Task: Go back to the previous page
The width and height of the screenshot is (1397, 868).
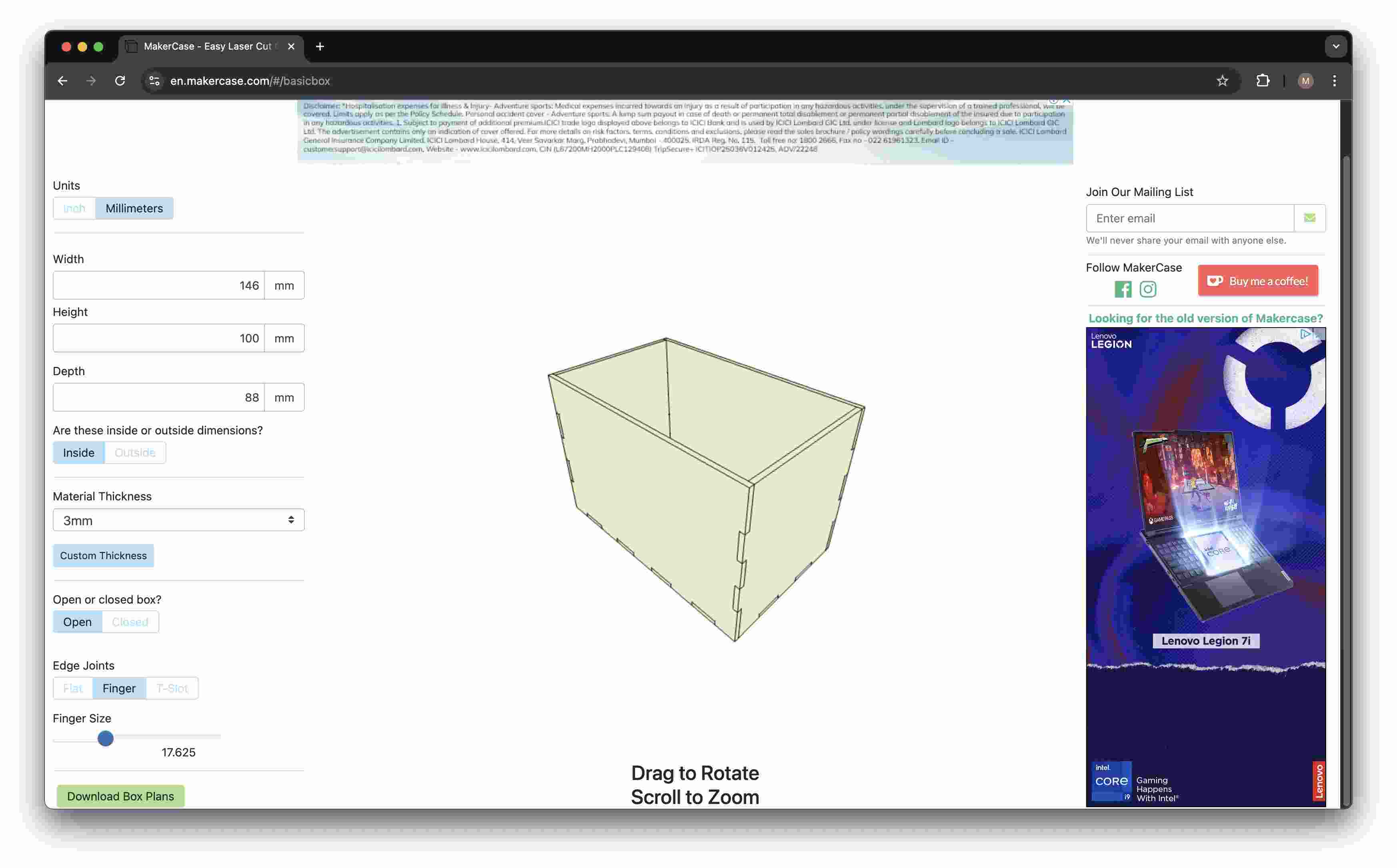Action: click(62, 81)
